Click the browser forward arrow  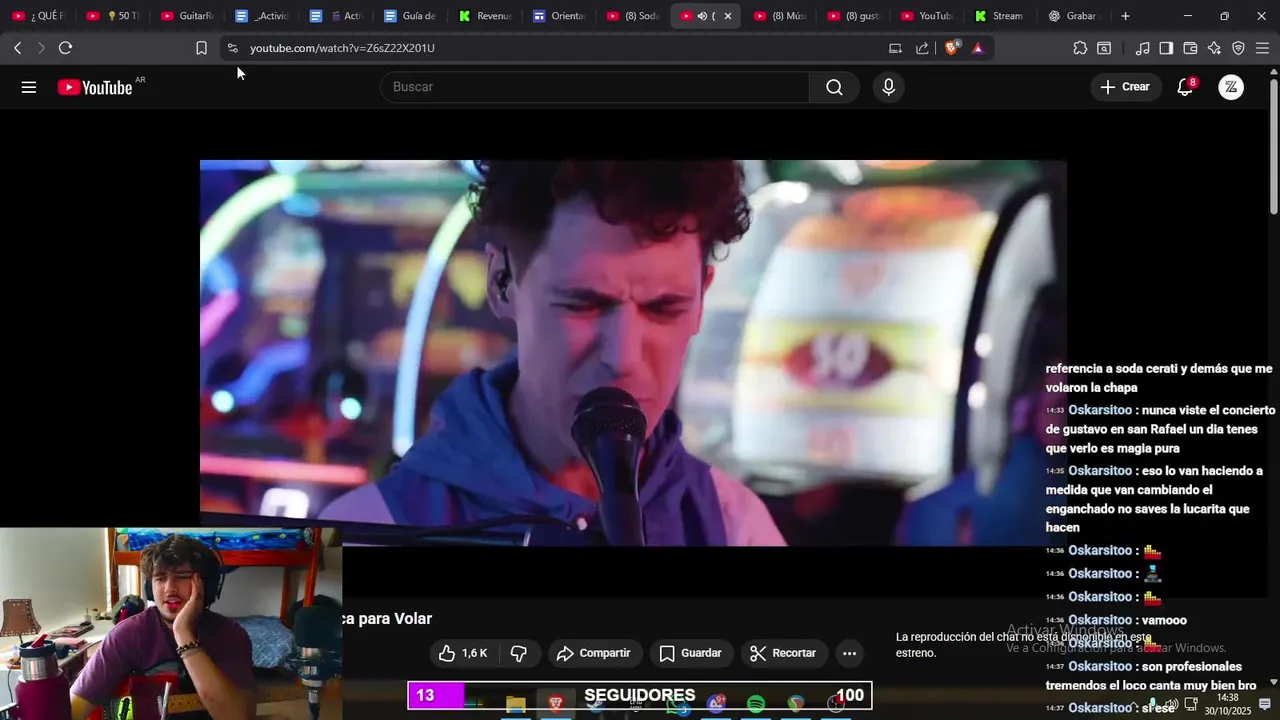coord(41,48)
